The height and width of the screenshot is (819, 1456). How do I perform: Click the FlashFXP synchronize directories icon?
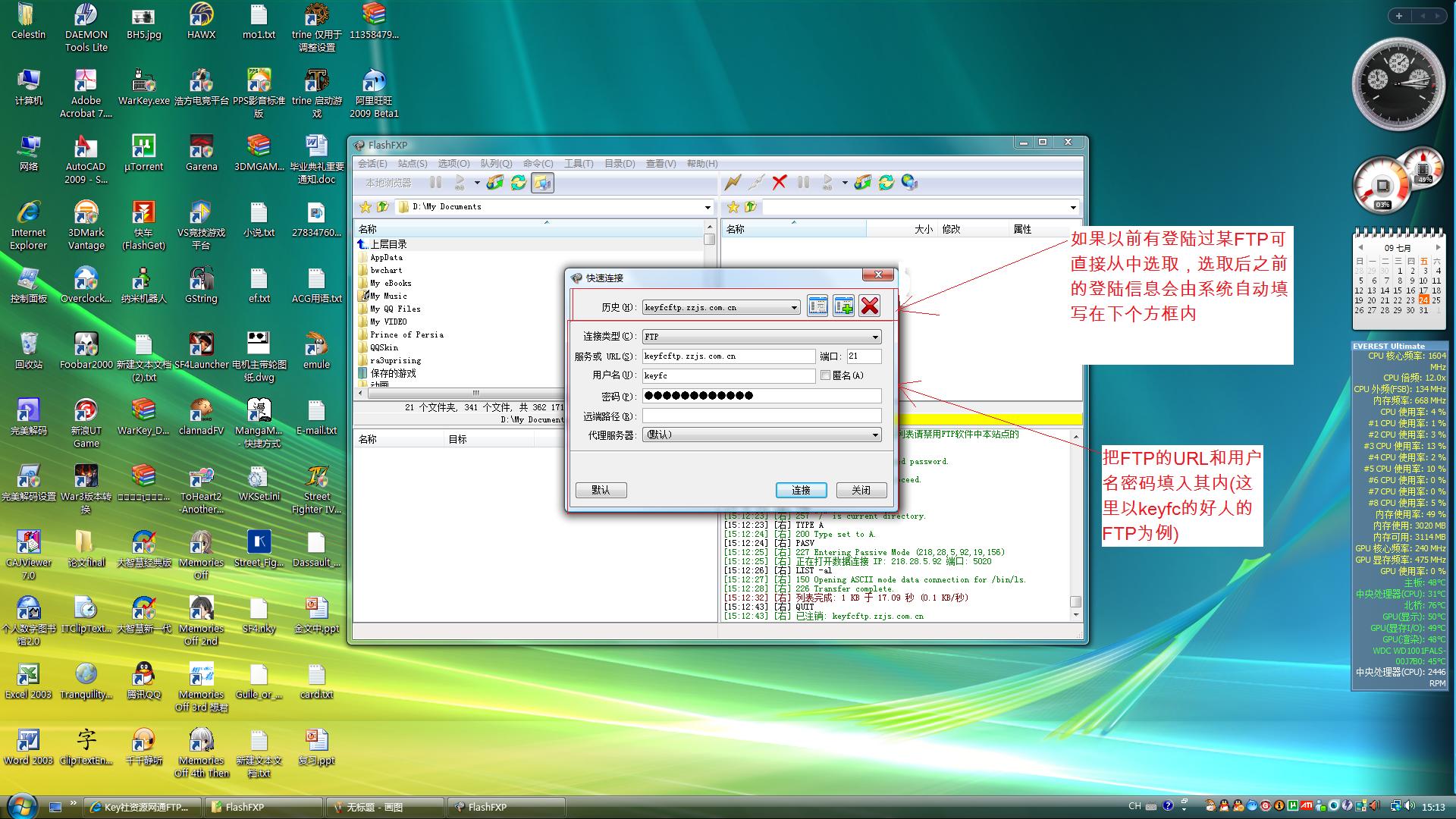pos(545,182)
